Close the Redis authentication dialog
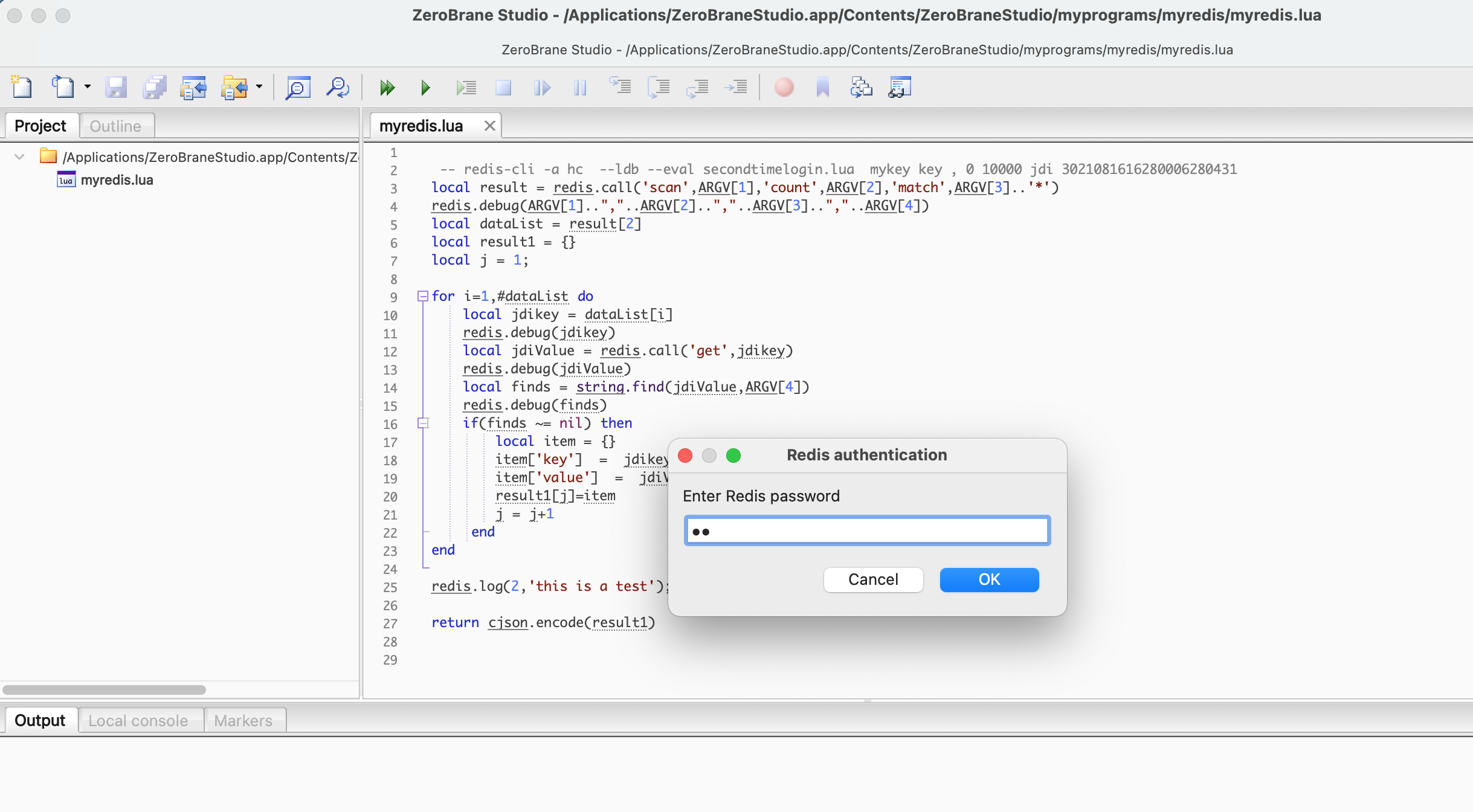The image size is (1473, 812). click(x=685, y=456)
